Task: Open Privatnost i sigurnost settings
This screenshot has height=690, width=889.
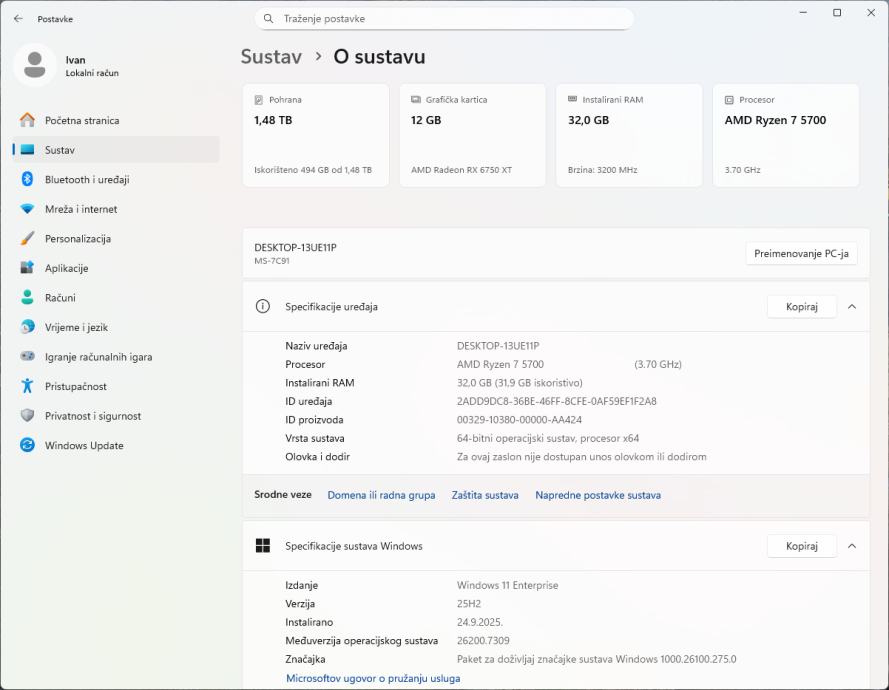Action: coord(92,416)
